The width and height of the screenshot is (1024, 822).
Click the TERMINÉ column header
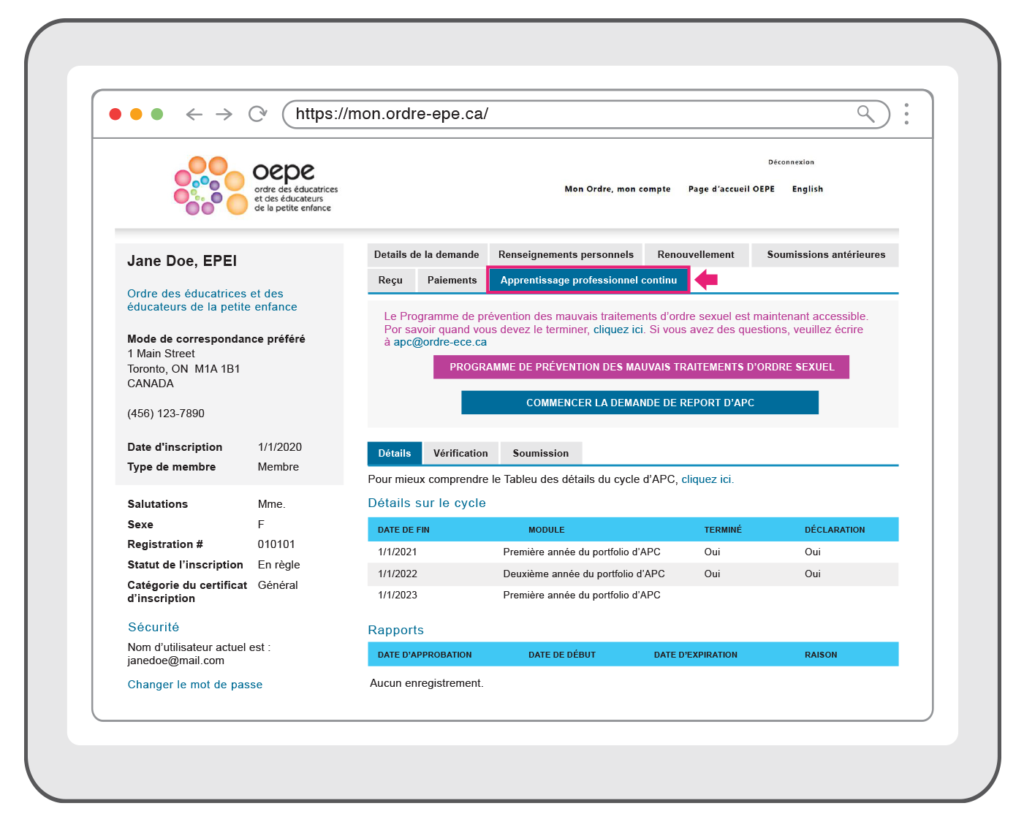[x=723, y=530]
